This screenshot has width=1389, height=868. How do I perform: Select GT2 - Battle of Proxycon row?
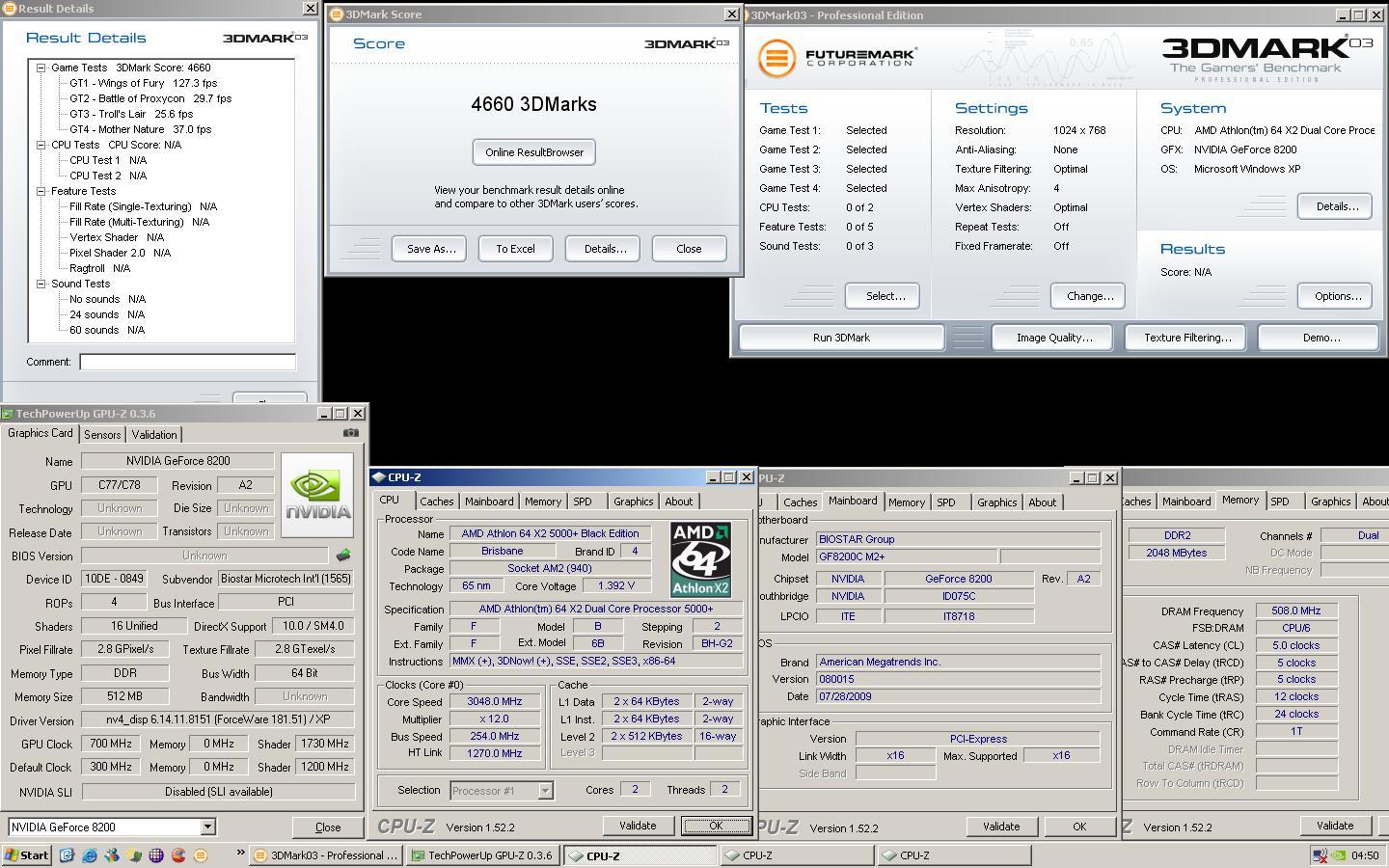(x=150, y=98)
